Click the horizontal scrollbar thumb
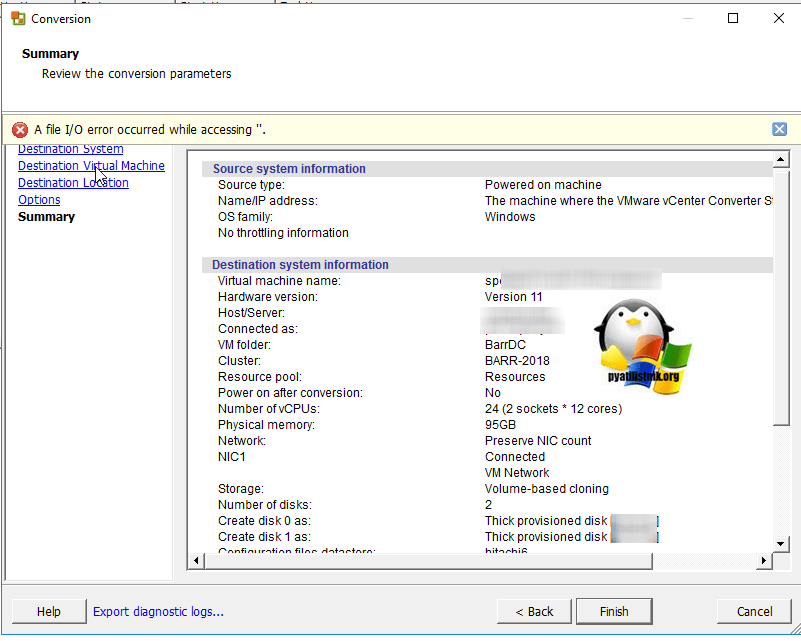Image resolution: width=801 pixels, height=641 pixels. pos(429,560)
